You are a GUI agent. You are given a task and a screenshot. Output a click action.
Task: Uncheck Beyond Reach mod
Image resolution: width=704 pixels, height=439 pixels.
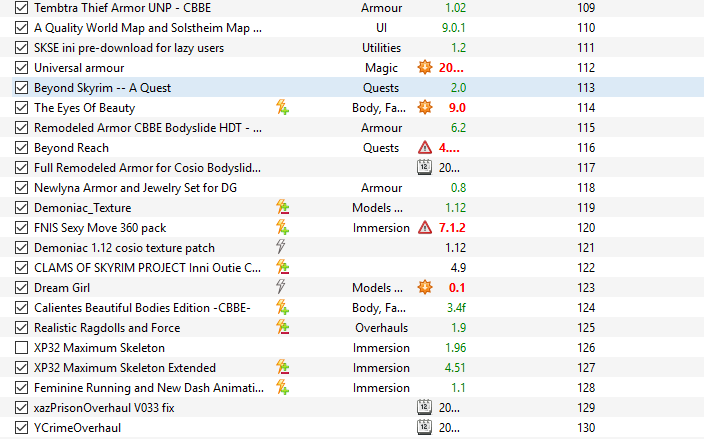[x=21, y=148]
